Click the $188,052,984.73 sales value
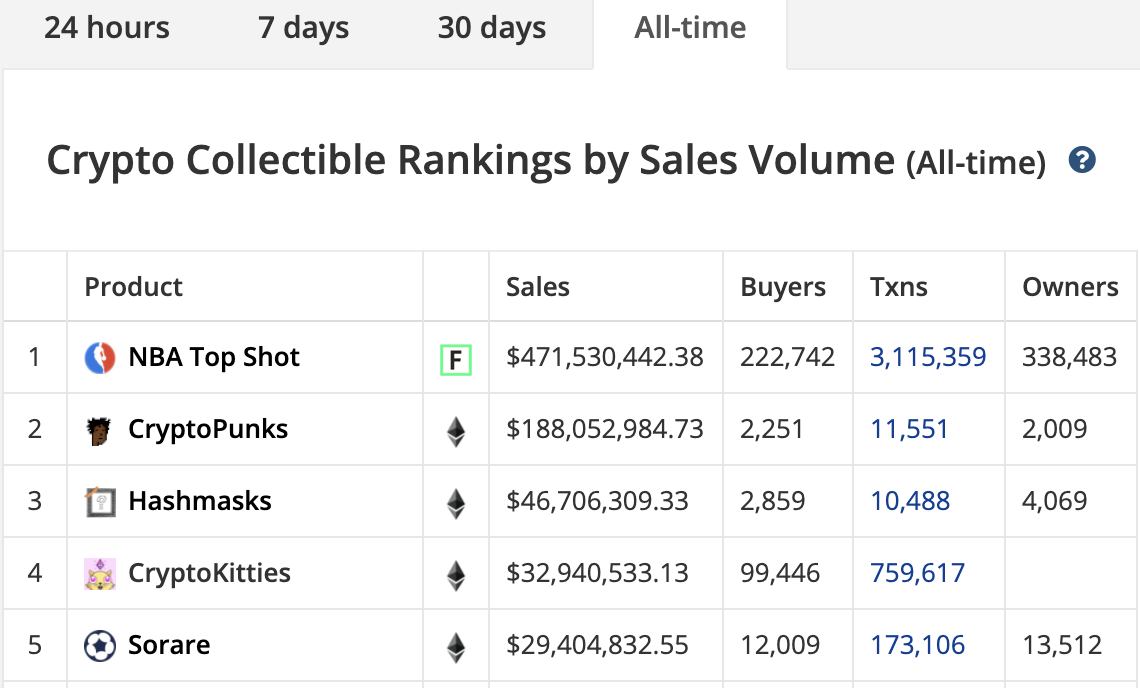The image size is (1140, 688). coord(605,429)
